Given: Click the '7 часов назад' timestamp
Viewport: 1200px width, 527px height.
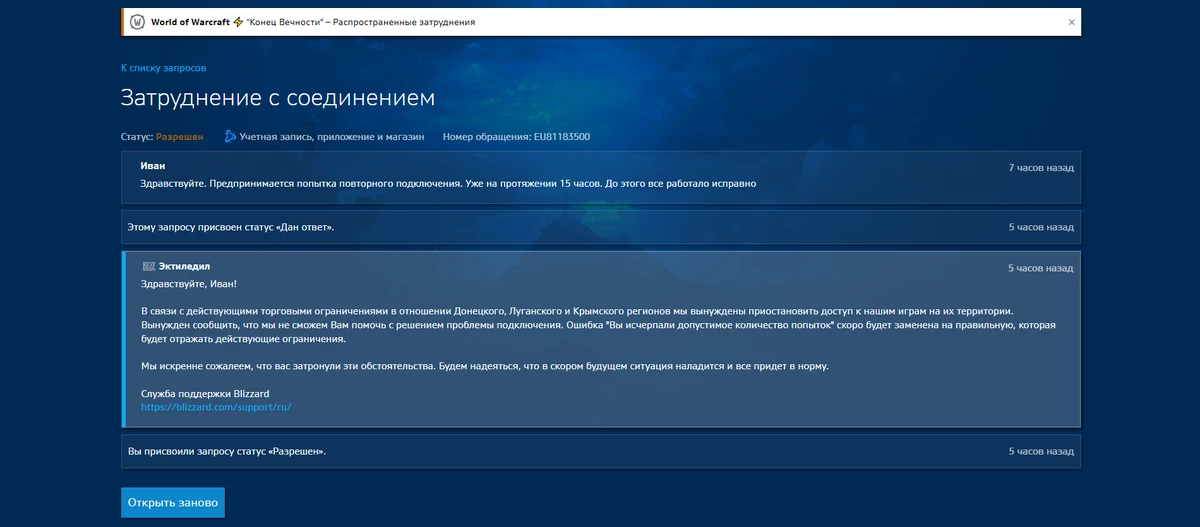Looking at the screenshot, I should tap(1041, 167).
